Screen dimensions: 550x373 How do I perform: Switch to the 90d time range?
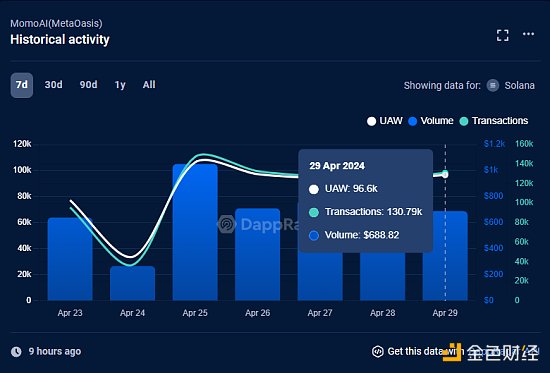pos(88,85)
